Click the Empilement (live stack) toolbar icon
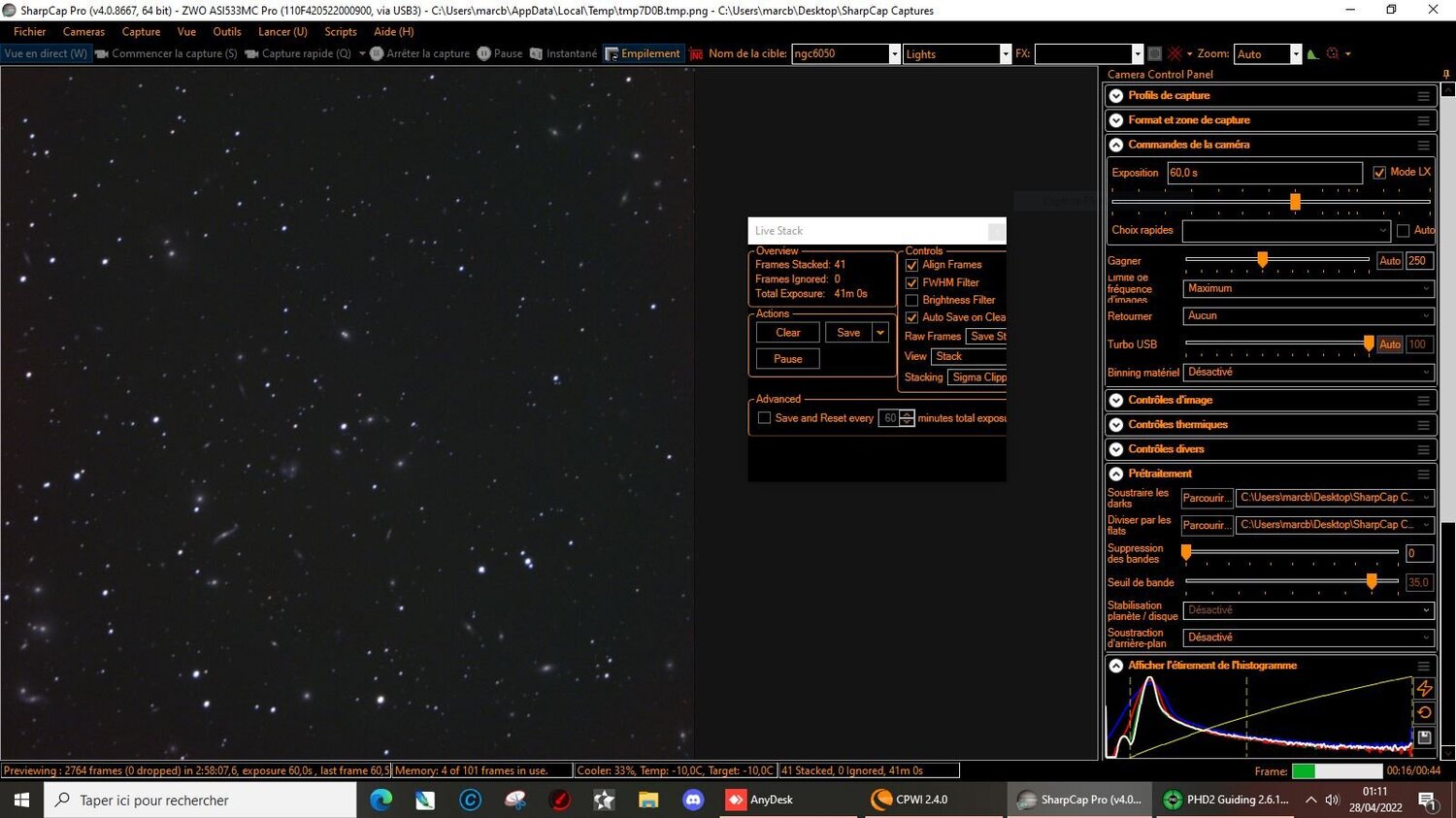 (643, 53)
